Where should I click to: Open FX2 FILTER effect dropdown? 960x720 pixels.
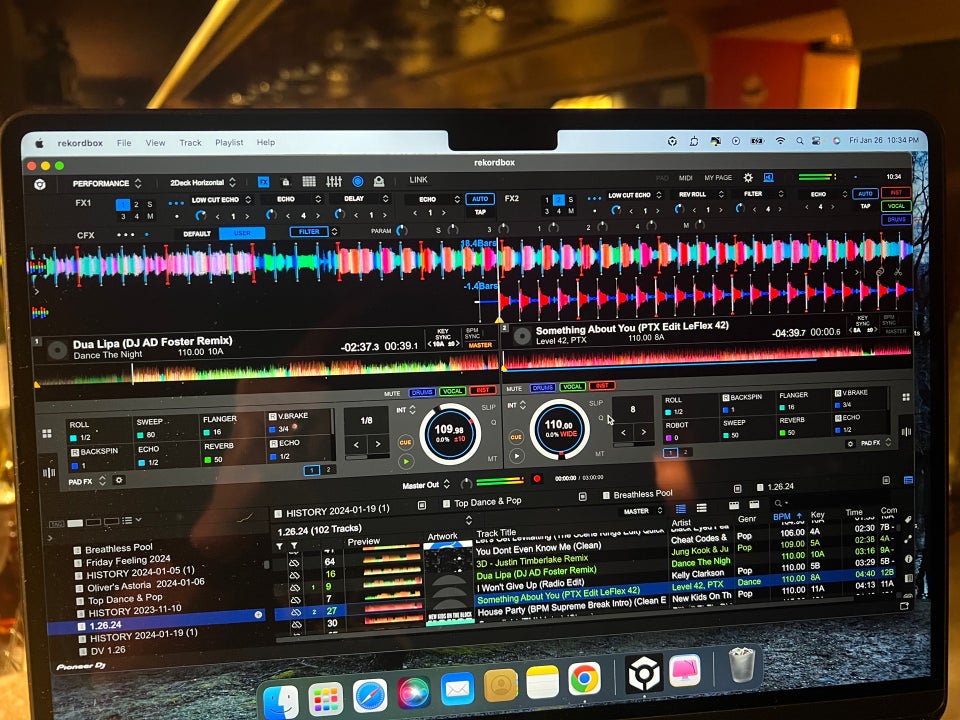(759, 193)
